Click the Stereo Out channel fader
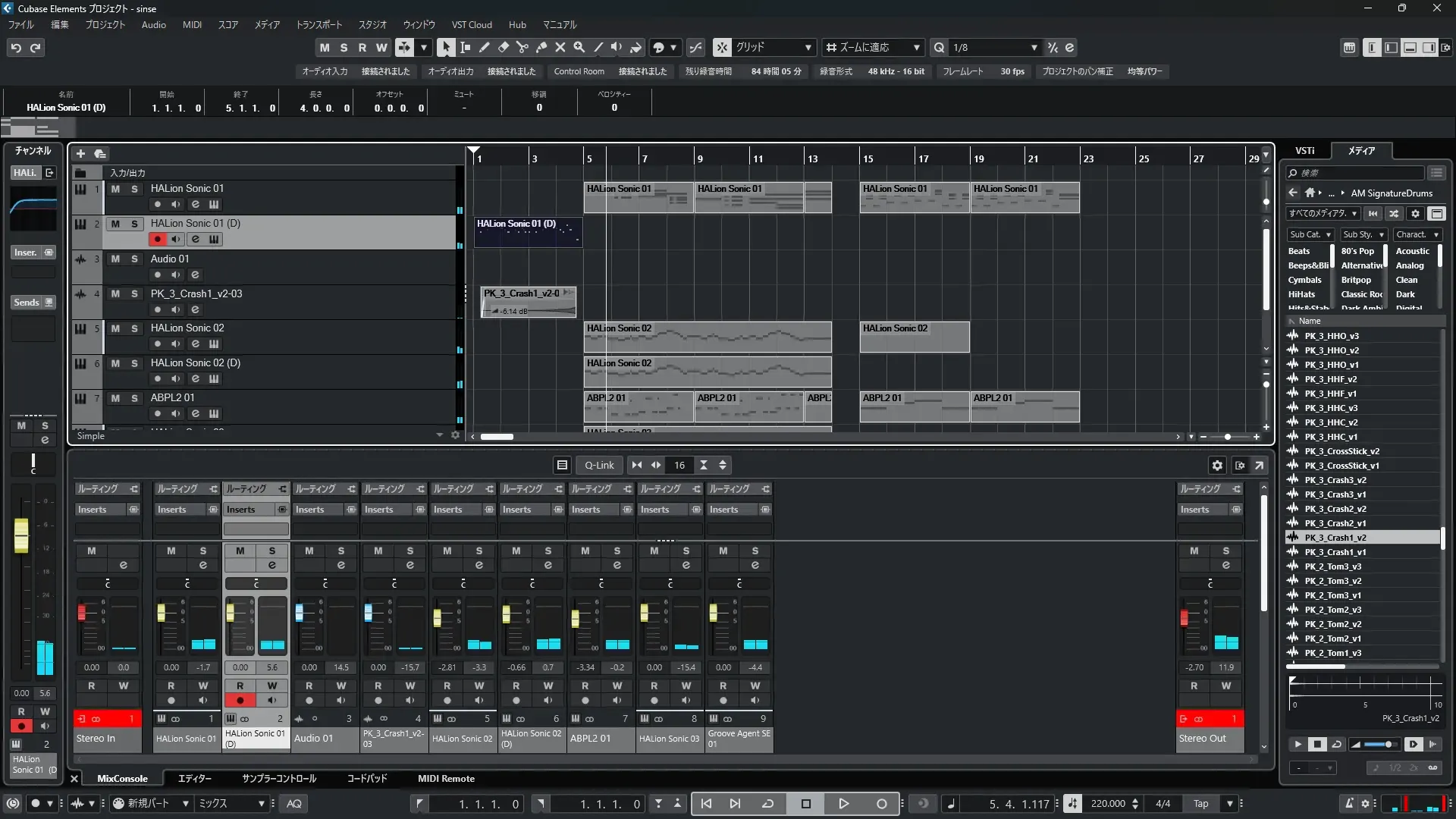 [x=1184, y=618]
